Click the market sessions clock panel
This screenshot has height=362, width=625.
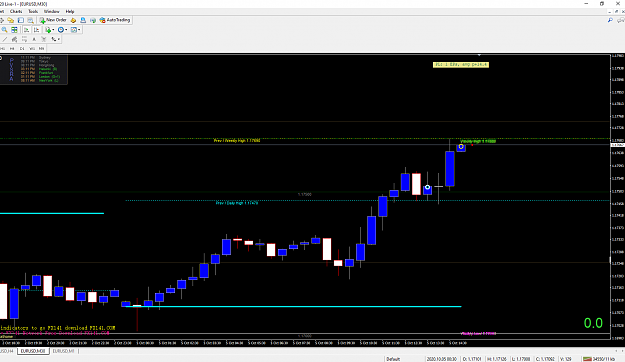pos(34,69)
